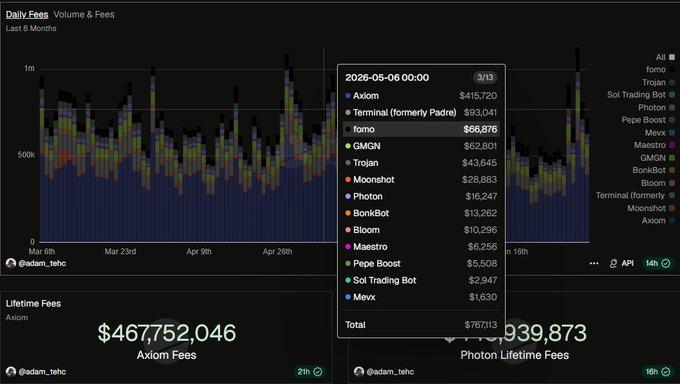Select the GMGN row in the tooltip
Image resolution: width=680 pixels, height=384 pixels.
421,146
